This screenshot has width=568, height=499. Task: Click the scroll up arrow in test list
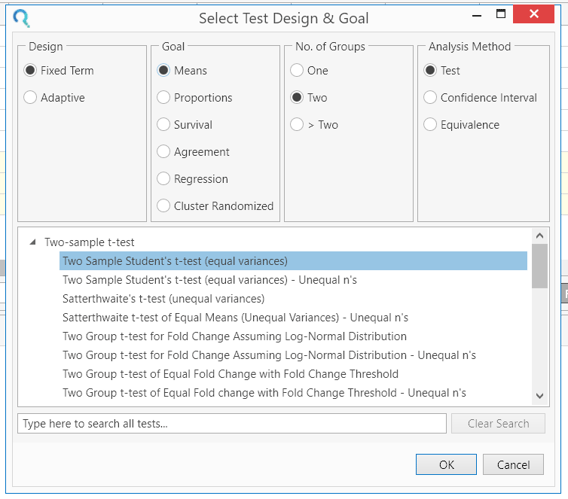539,236
